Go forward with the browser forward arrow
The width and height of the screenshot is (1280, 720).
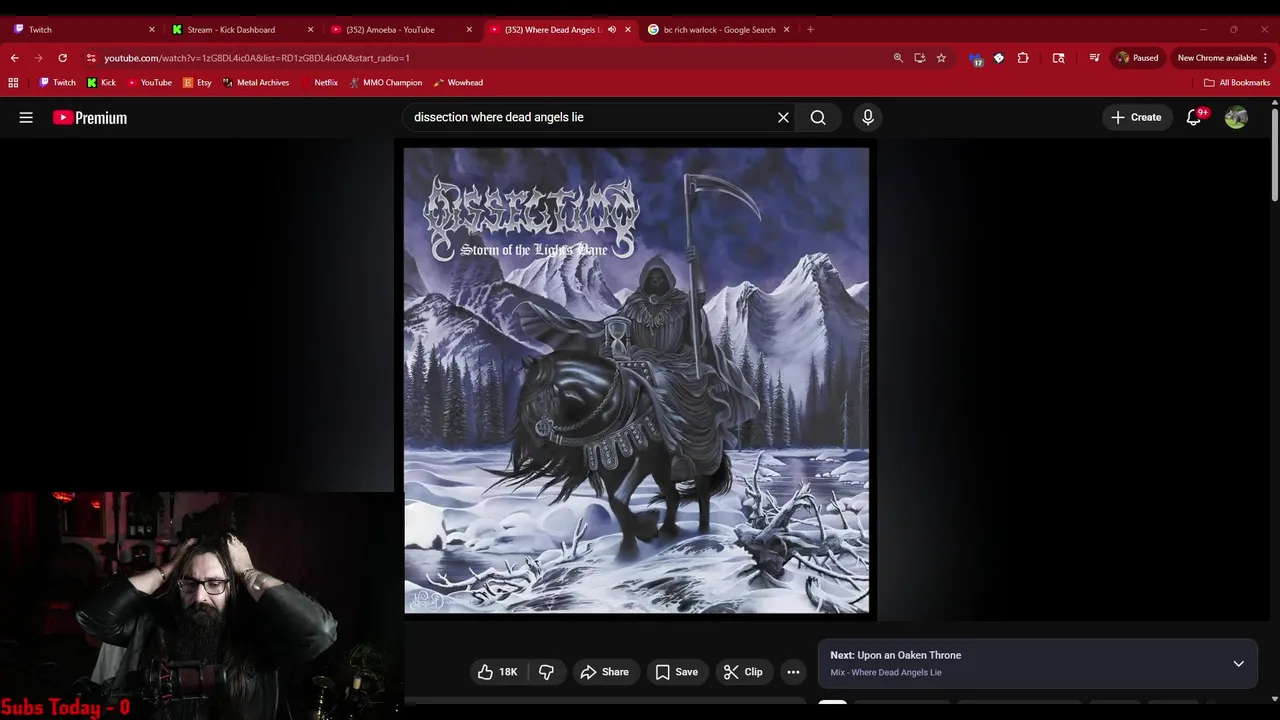point(38,58)
